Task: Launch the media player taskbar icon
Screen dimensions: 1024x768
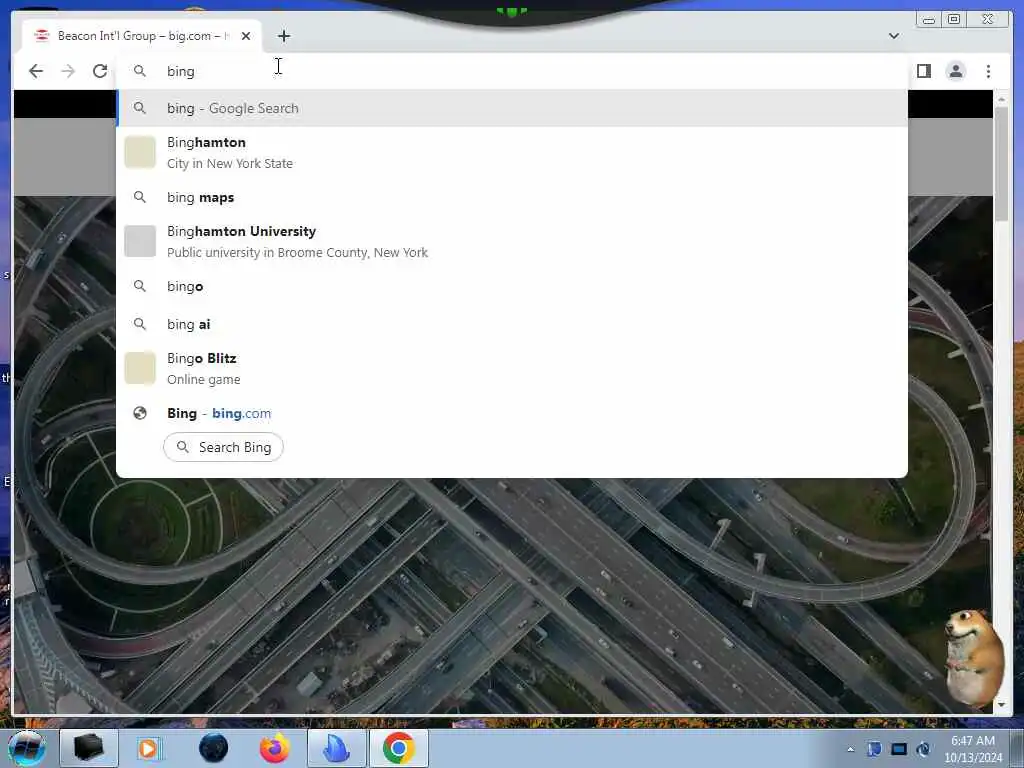Action: (148, 748)
